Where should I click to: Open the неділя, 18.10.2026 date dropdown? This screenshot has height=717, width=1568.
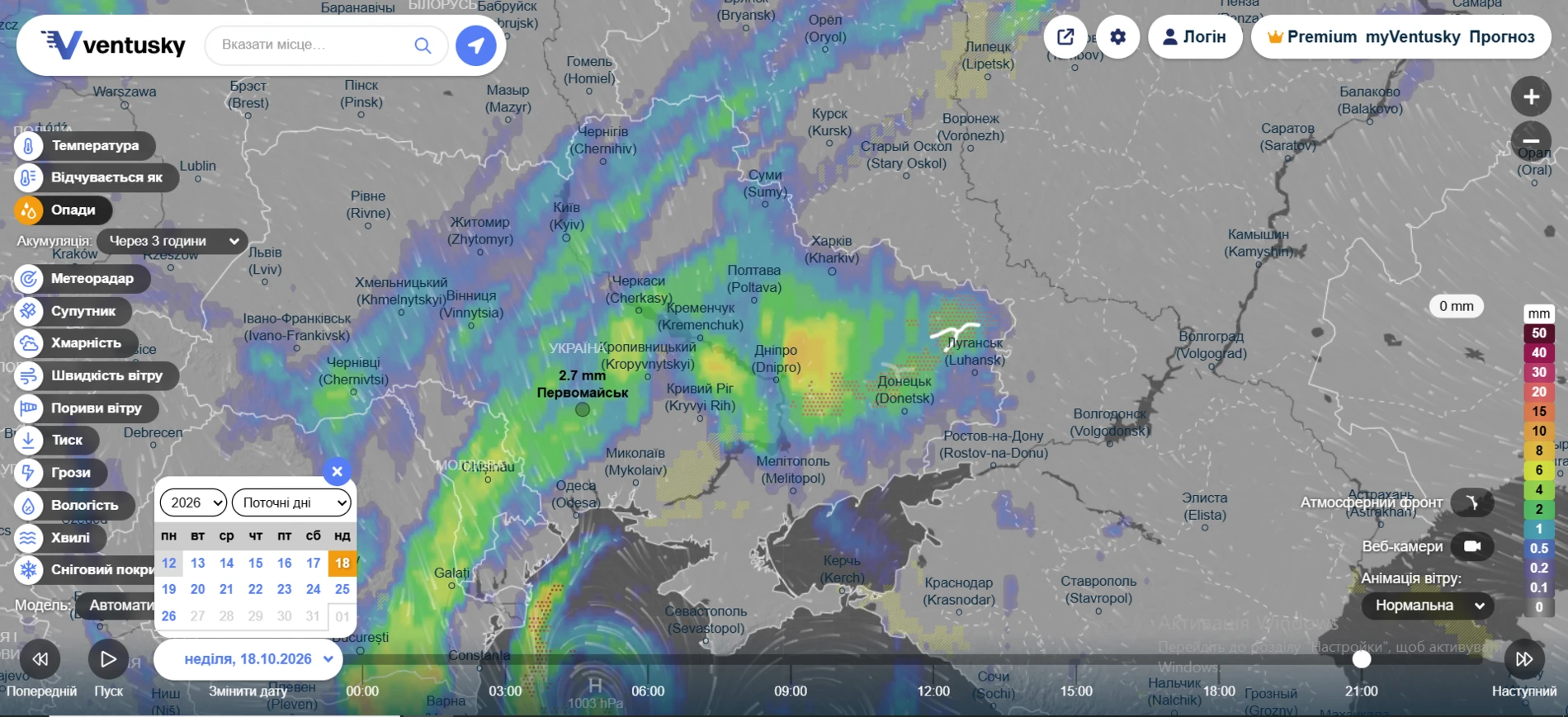tap(248, 659)
